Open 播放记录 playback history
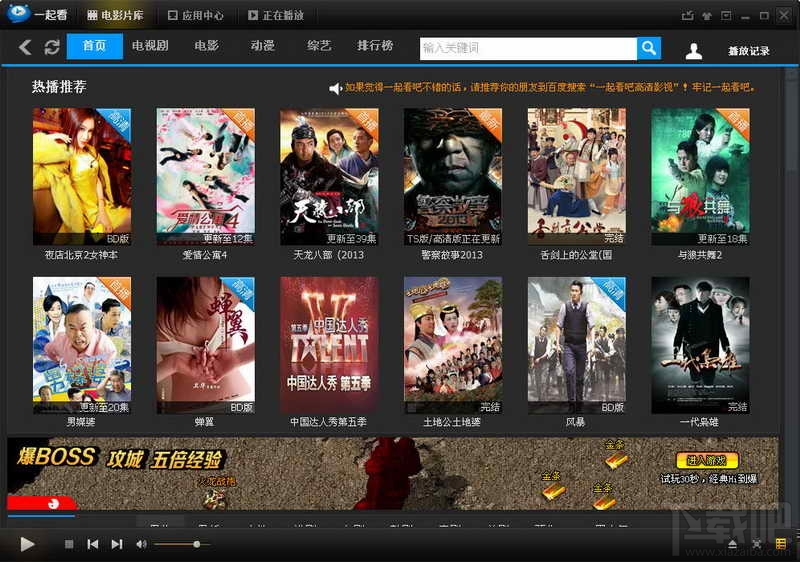Image resolution: width=800 pixels, height=562 pixels. [748, 51]
